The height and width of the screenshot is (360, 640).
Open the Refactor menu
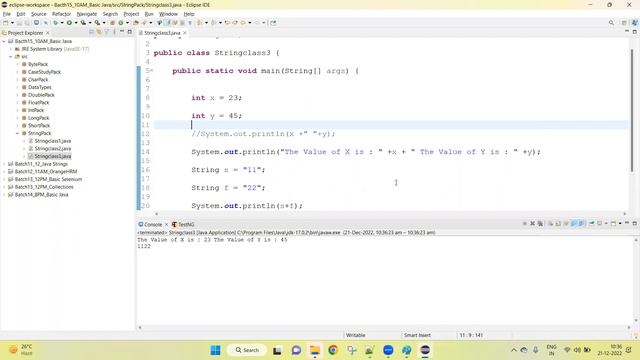pos(61,14)
